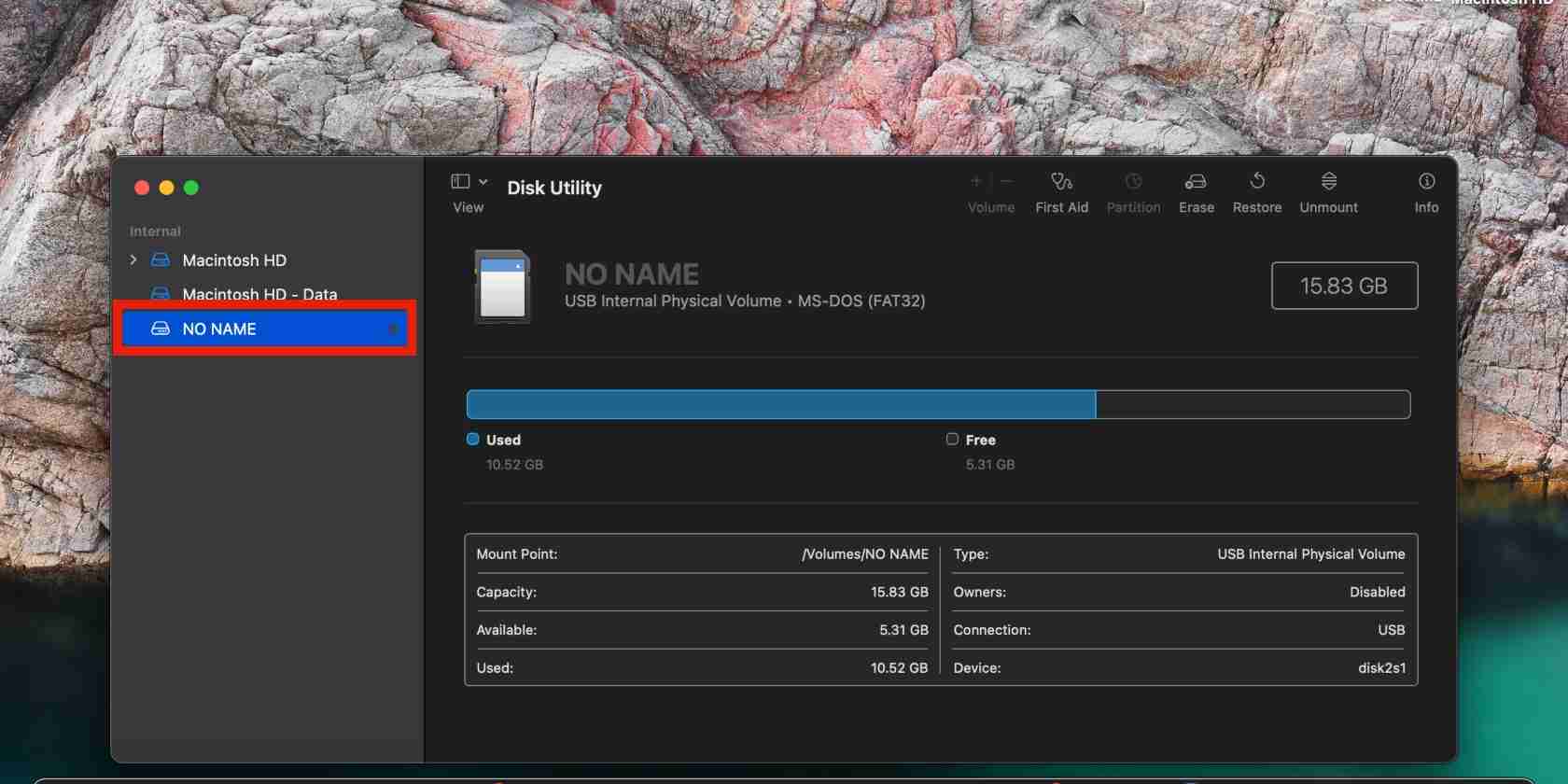This screenshot has height=784, width=1568.
Task: Select Macintosh HD in the sidebar
Action: pyautogui.click(x=234, y=260)
